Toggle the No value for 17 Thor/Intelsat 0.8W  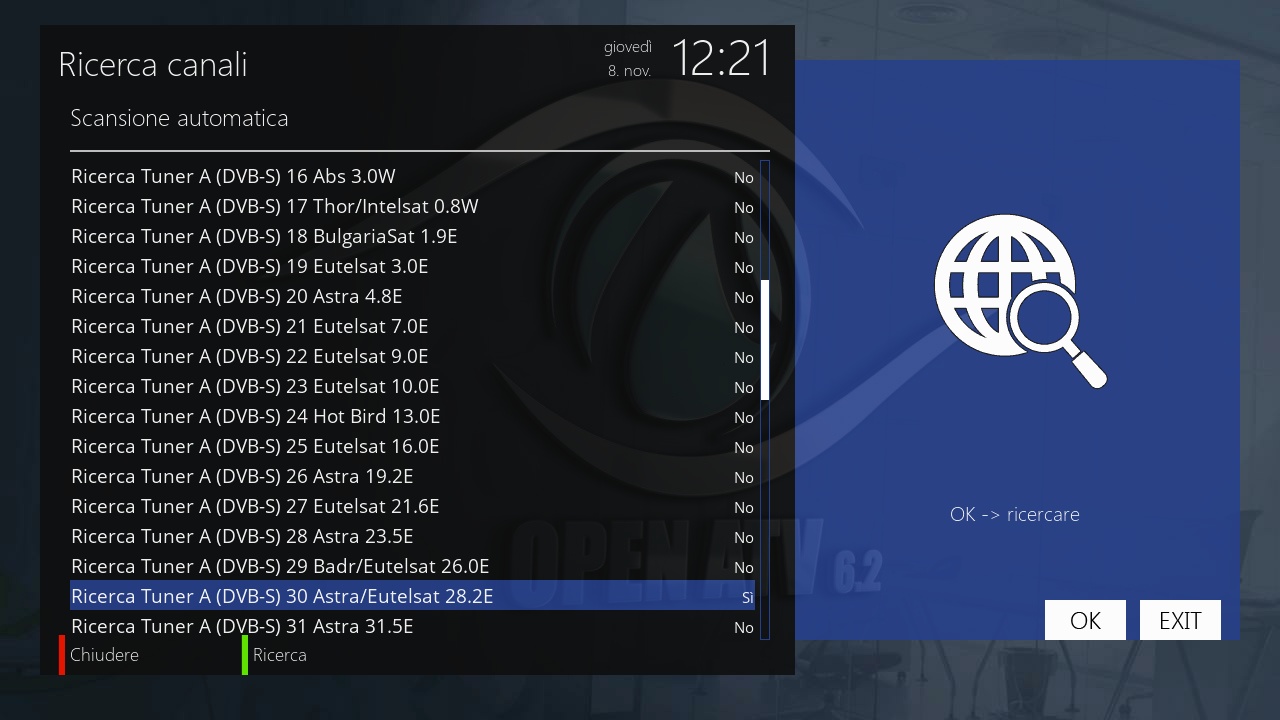[743, 207]
